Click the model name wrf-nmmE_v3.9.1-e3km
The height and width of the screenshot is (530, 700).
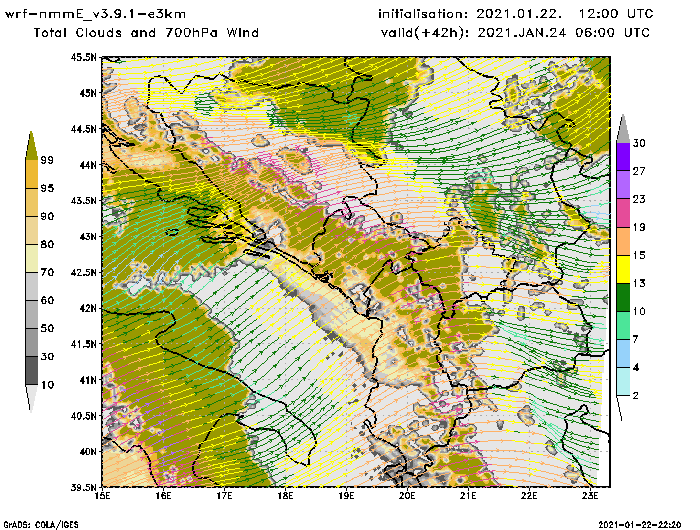95,14
